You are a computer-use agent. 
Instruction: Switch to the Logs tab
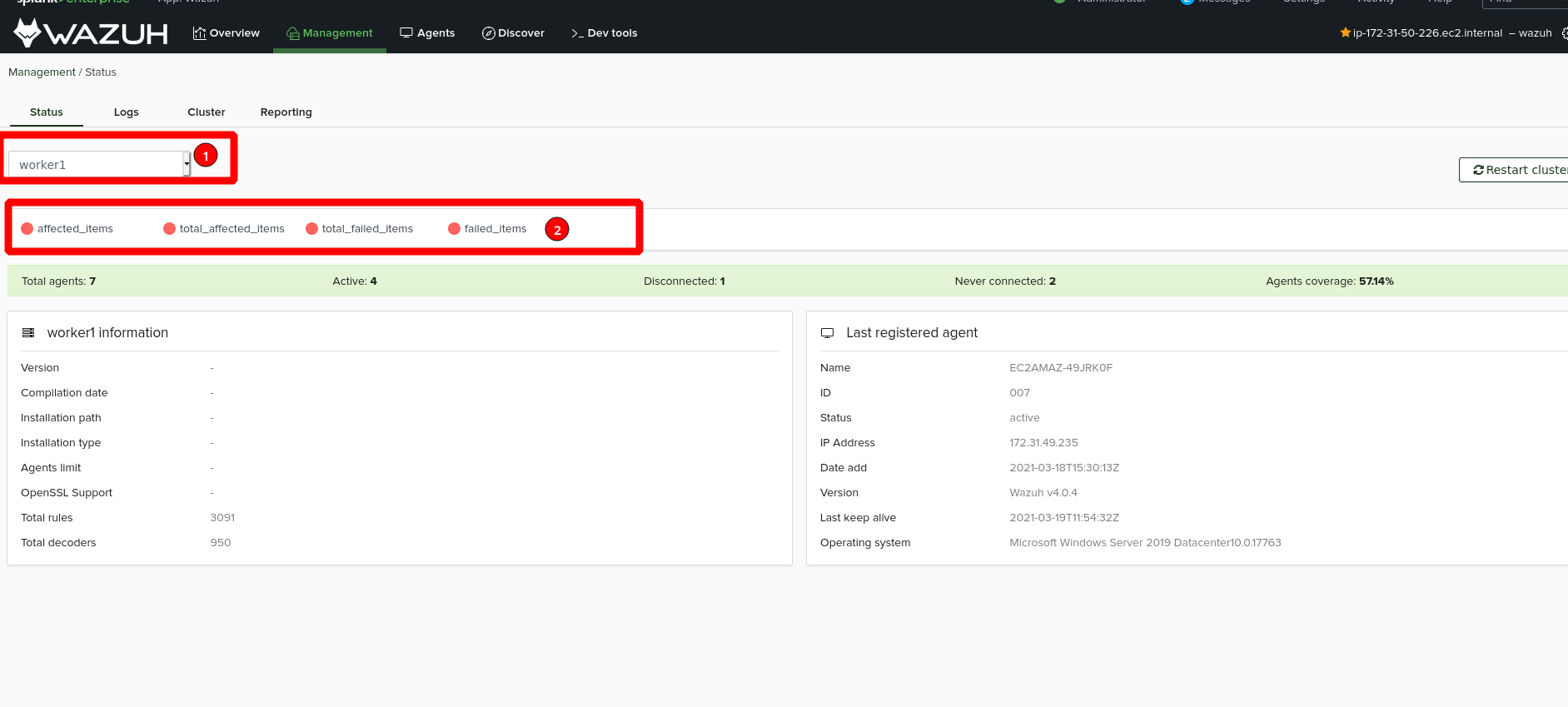tap(127, 112)
